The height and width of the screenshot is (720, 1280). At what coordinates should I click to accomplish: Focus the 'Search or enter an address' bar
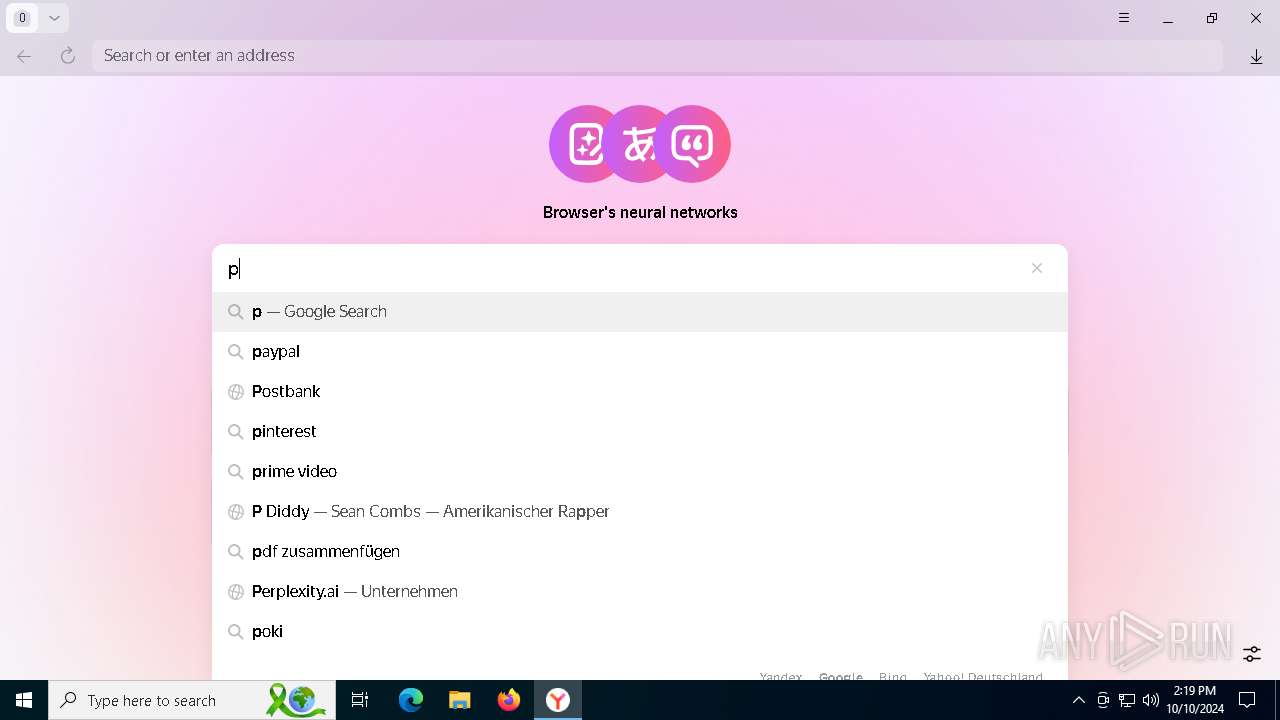657,56
